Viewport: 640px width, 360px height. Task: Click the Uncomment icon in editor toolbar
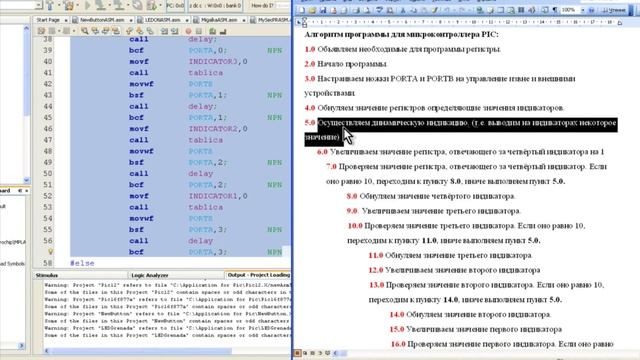pyautogui.click(x=223, y=31)
